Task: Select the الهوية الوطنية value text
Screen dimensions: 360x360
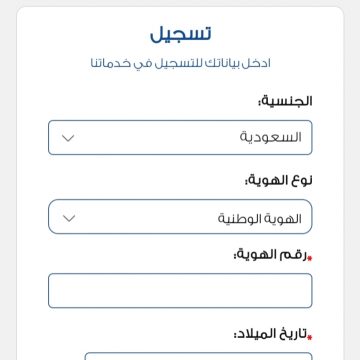Action: 260,219
